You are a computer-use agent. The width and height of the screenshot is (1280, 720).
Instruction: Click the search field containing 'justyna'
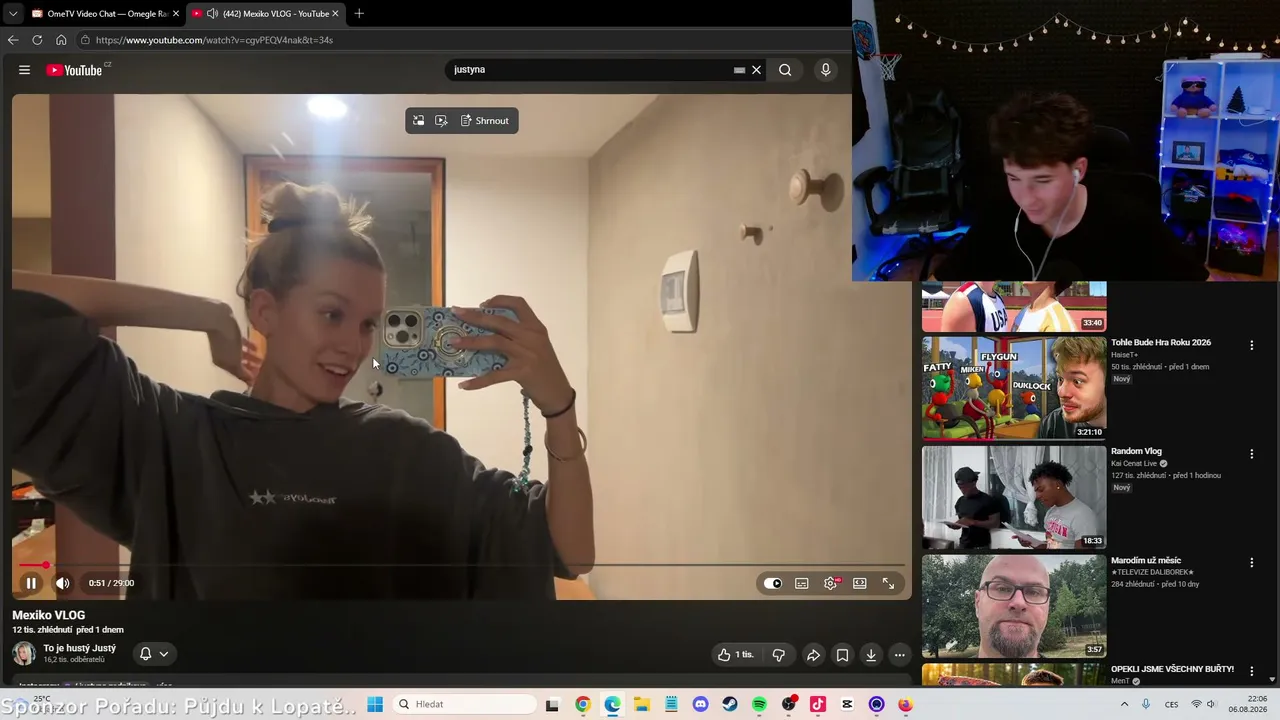coord(590,70)
